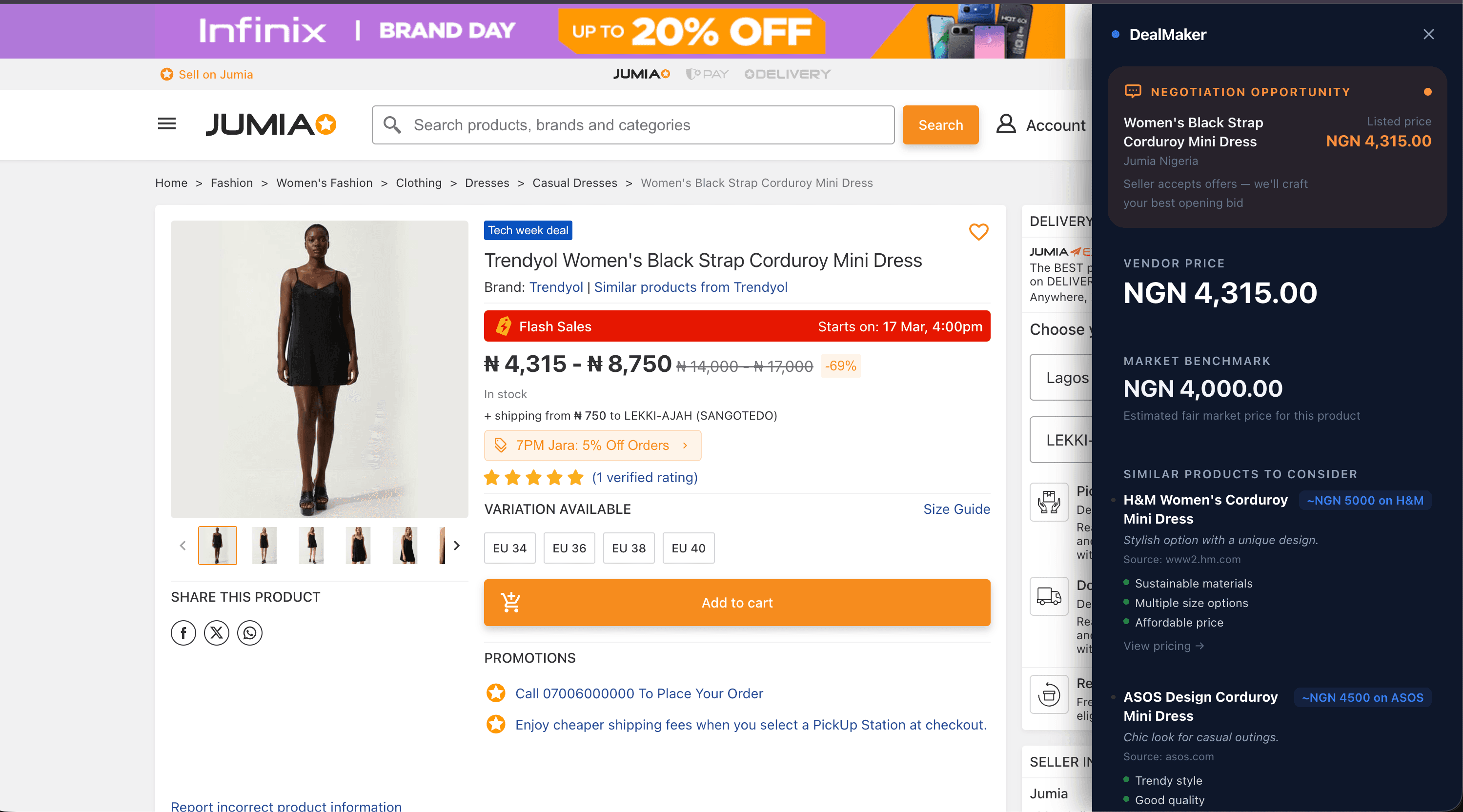Click the door delivery truck icon
Image resolution: width=1463 pixels, height=812 pixels.
(1048, 596)
